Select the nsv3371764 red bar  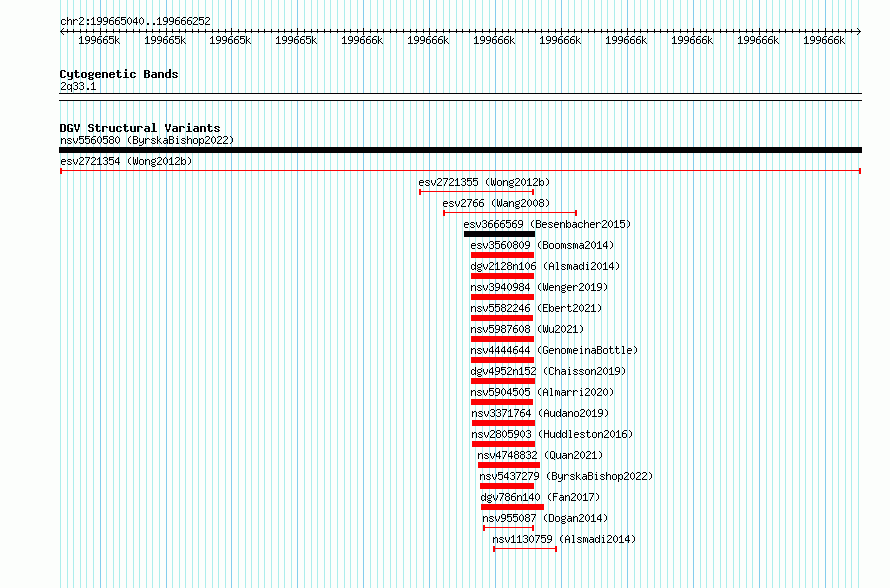pyautogui.click(x=503, y=423)
